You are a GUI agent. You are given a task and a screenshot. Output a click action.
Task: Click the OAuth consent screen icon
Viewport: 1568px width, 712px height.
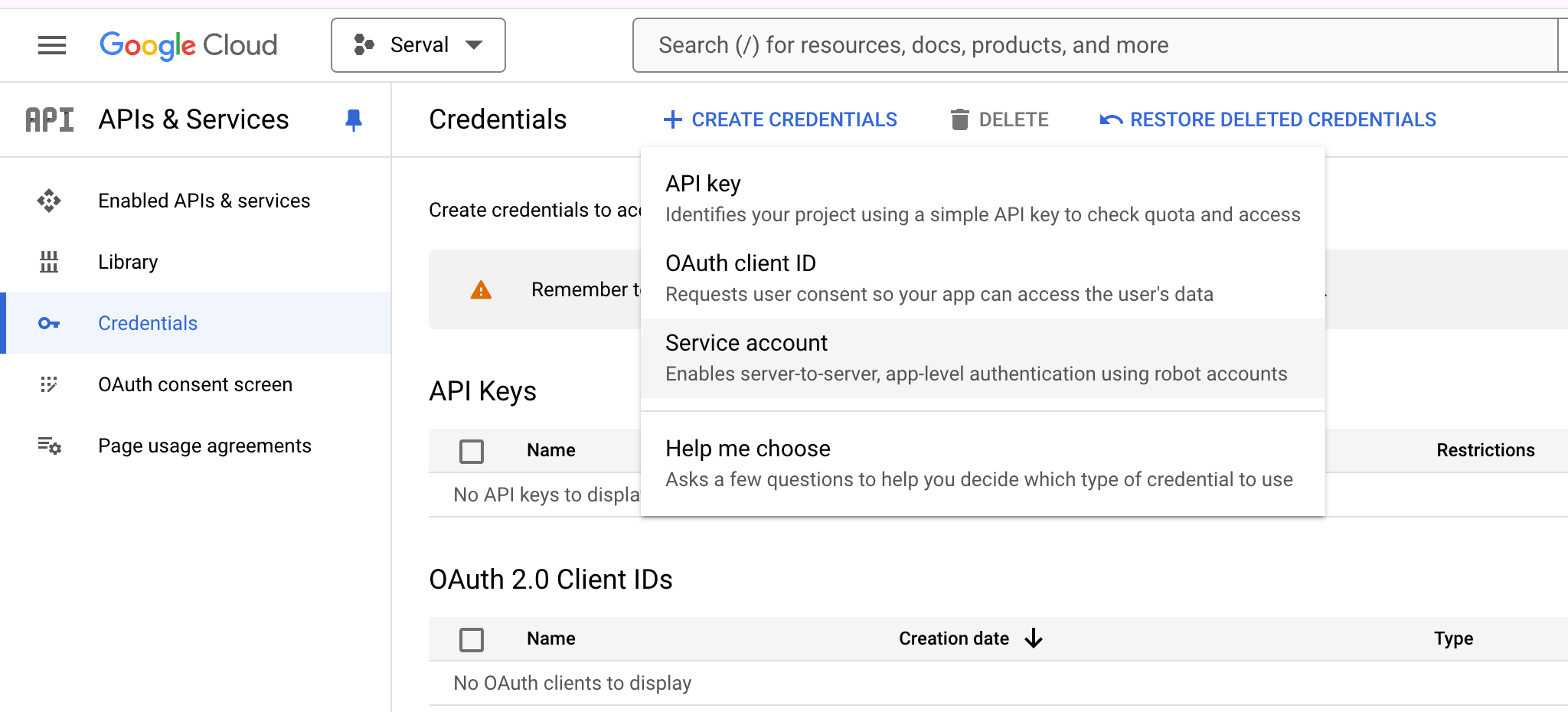pos(49,384)
